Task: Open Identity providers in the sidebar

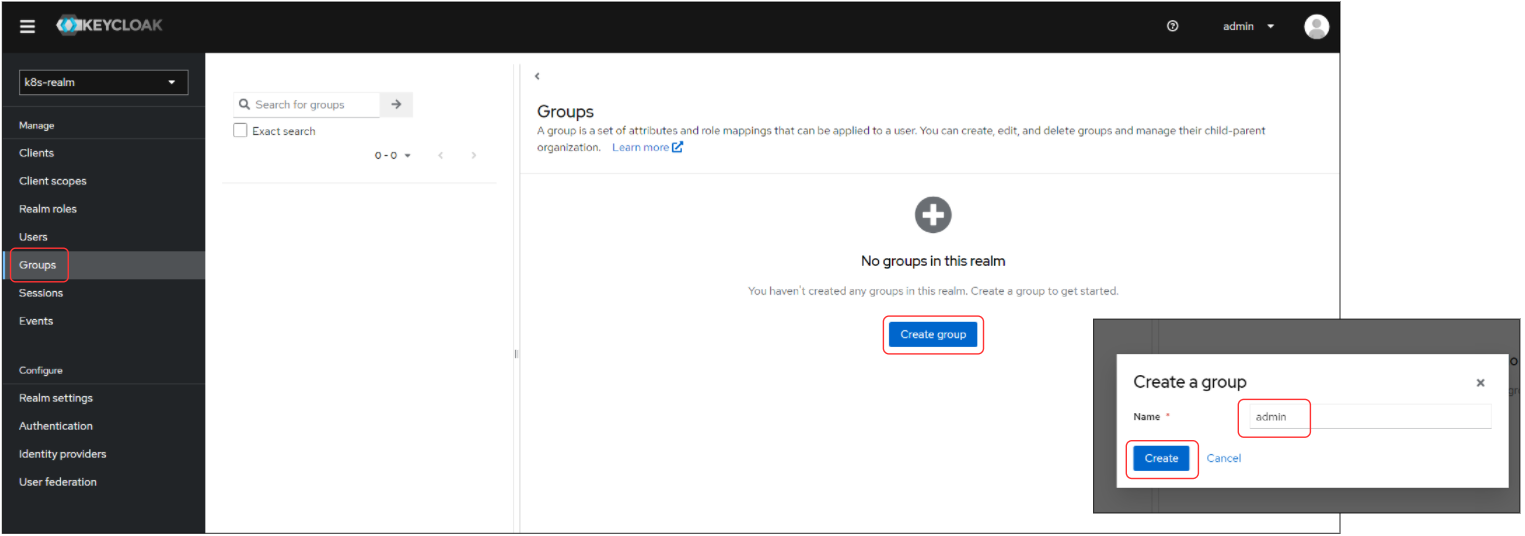Action: [x=103, y=454]
